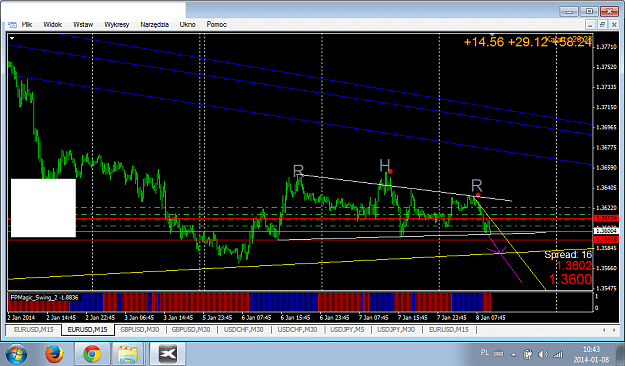Open the Widok menu
Screen dimensions: 625x366
click(x=53, y=25)
